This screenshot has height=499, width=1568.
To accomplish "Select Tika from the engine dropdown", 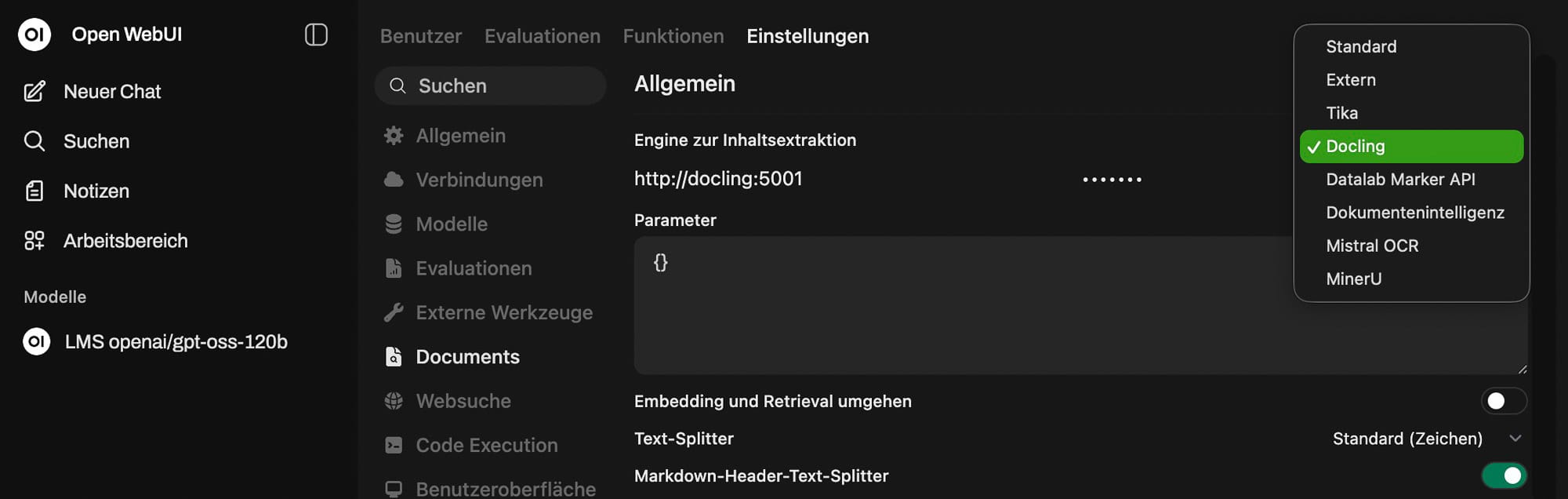I will point(1341,113).
